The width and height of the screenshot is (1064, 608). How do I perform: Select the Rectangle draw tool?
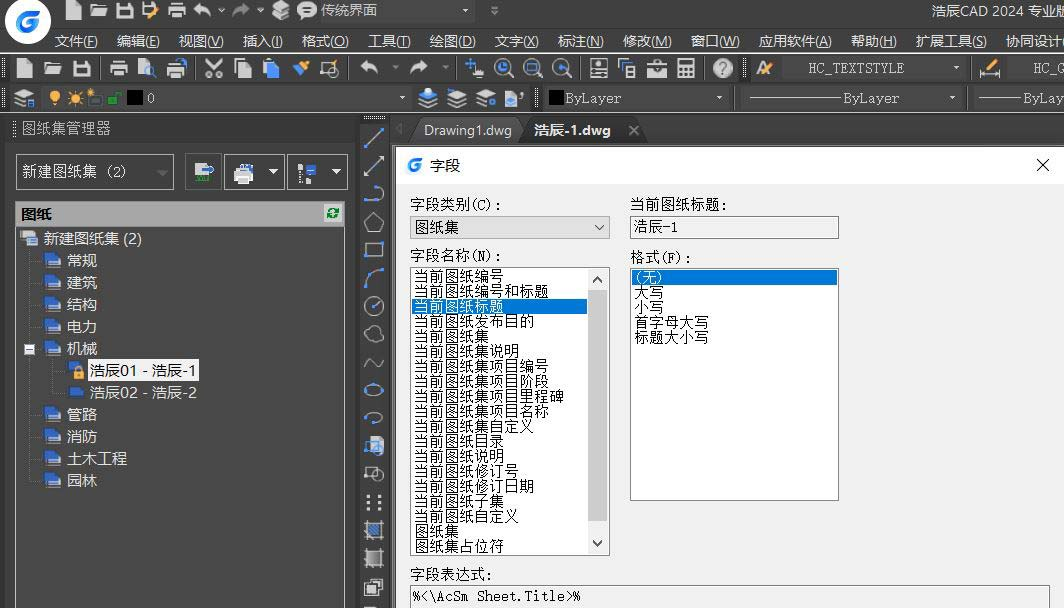374,250
